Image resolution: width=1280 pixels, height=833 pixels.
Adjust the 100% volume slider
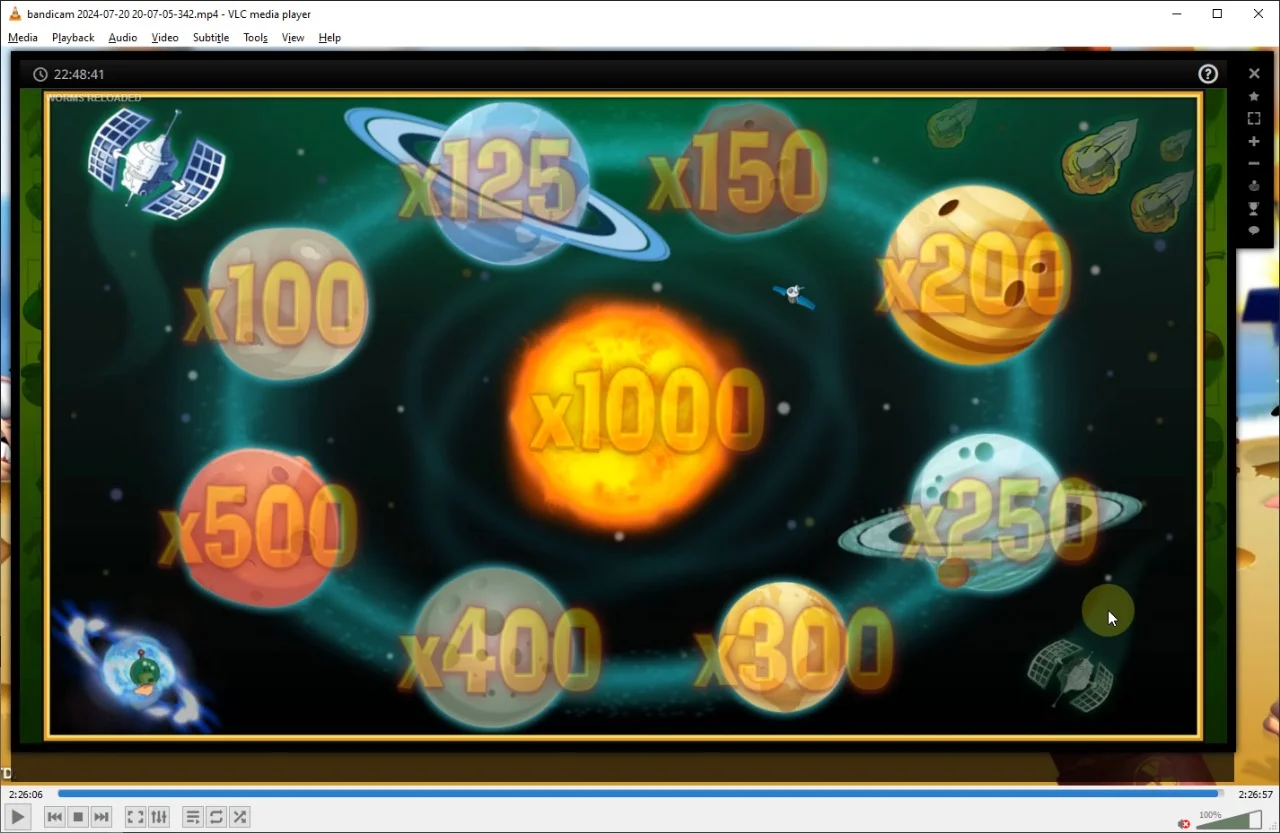click(1228, 820)
